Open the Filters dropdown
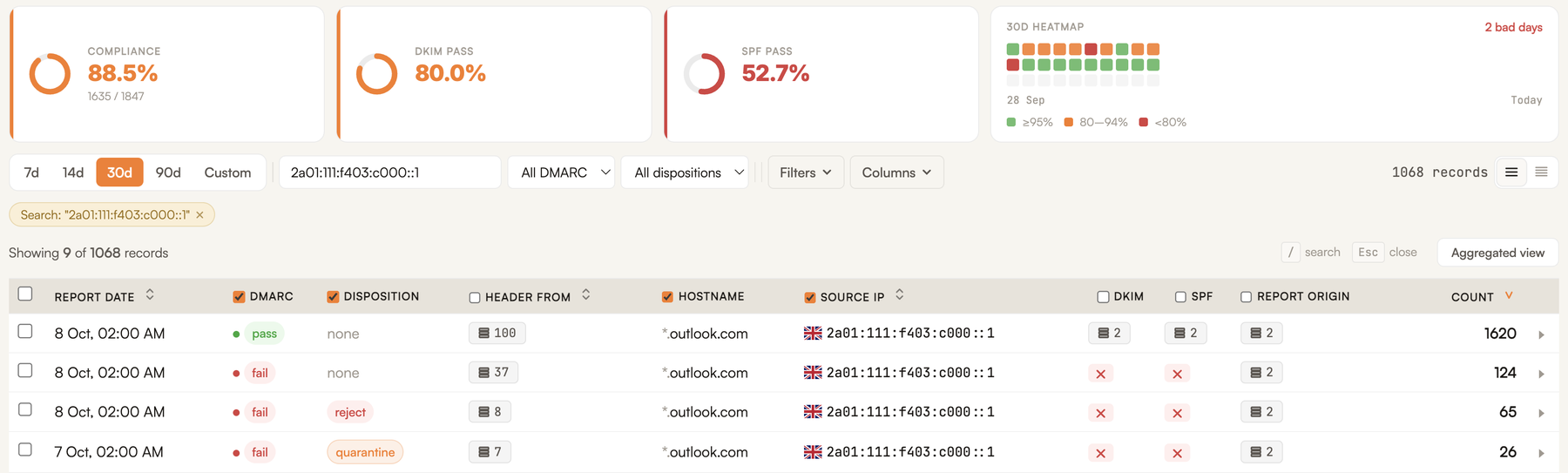The height and width of the screenshot is (473, 1568). 806,172
